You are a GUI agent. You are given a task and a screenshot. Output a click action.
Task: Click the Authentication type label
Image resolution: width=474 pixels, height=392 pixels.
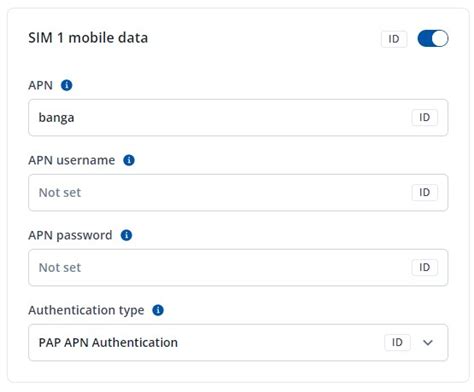click(86, 311)
